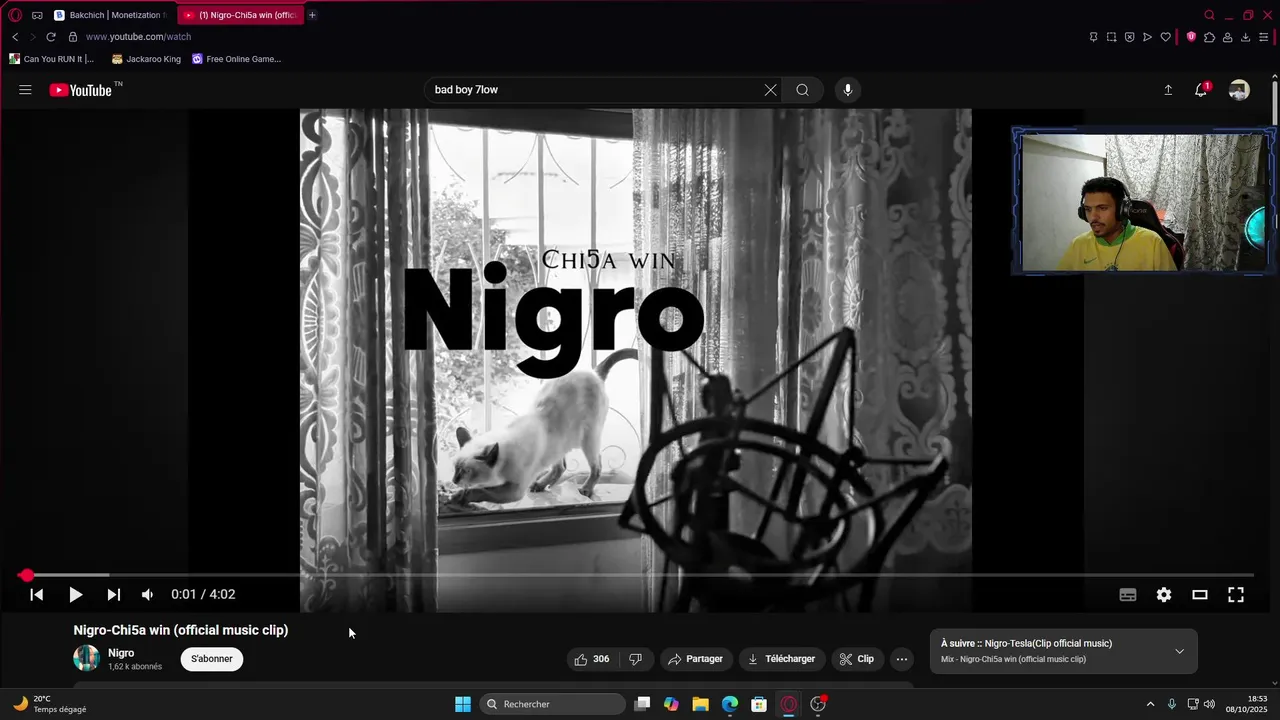1280x720 pixels.
Task: Open the extensions cube icon
Action: coord(1209,37)
